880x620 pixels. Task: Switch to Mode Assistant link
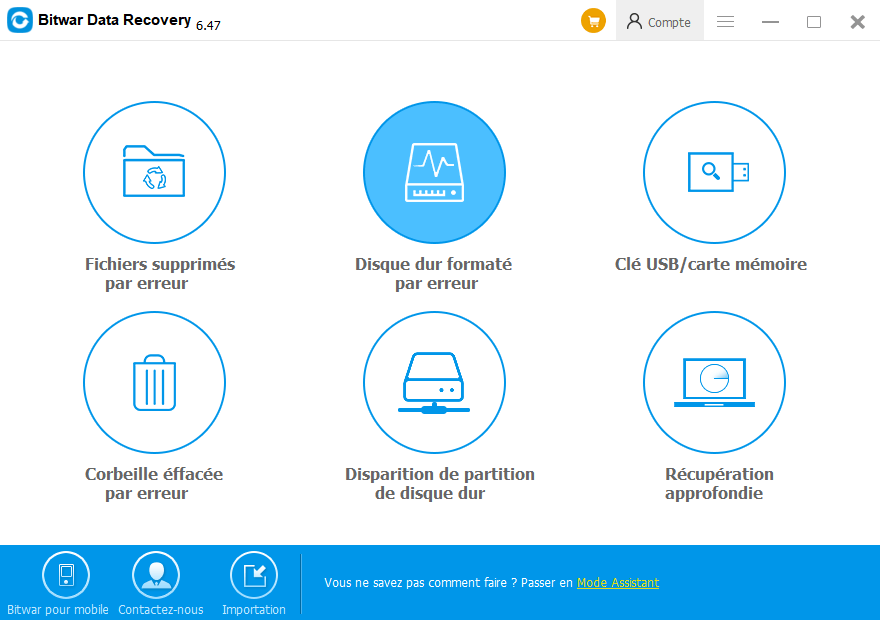coord(618,582)
